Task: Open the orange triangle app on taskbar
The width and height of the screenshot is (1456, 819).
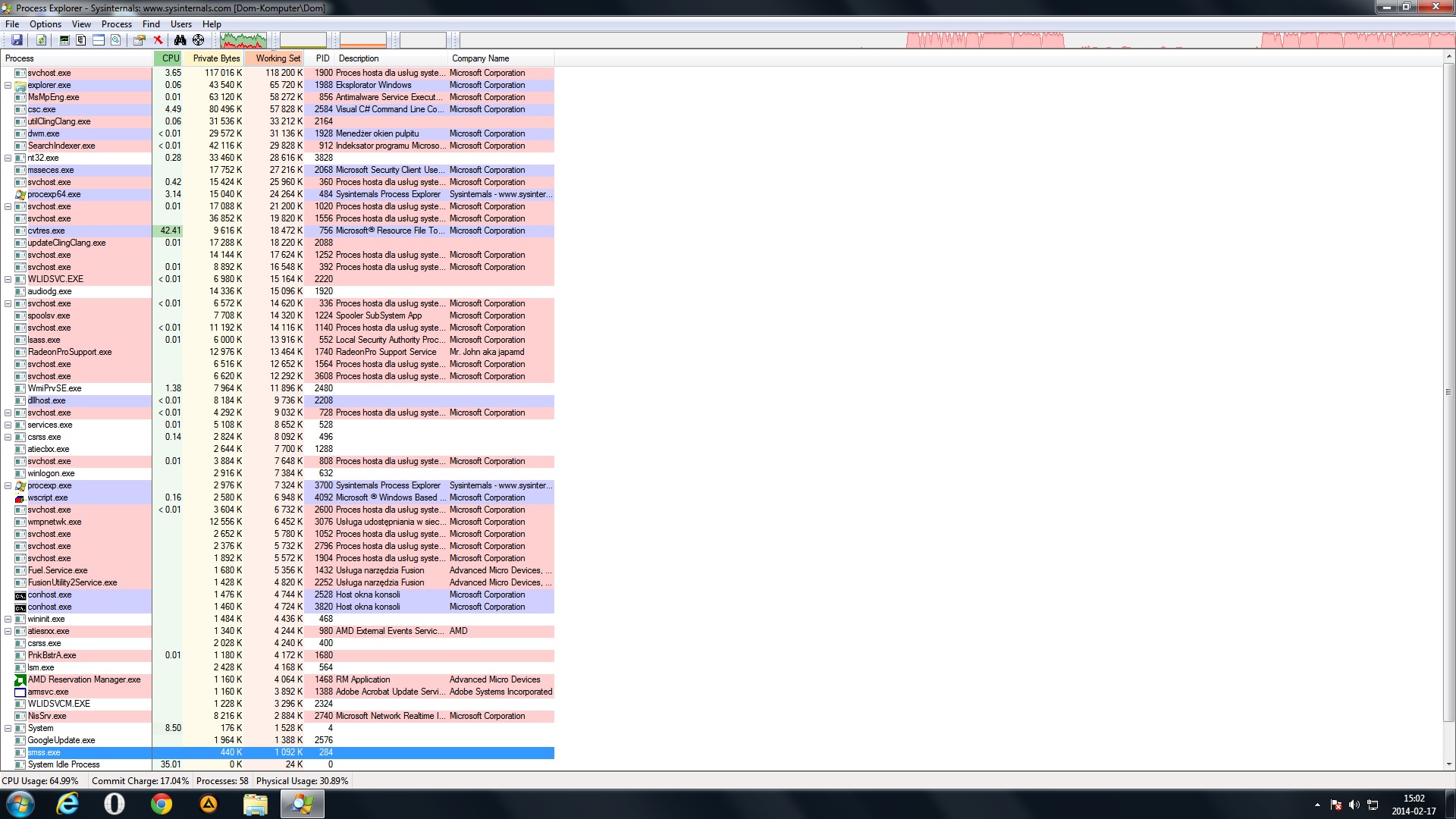Action: click(209, 804)
